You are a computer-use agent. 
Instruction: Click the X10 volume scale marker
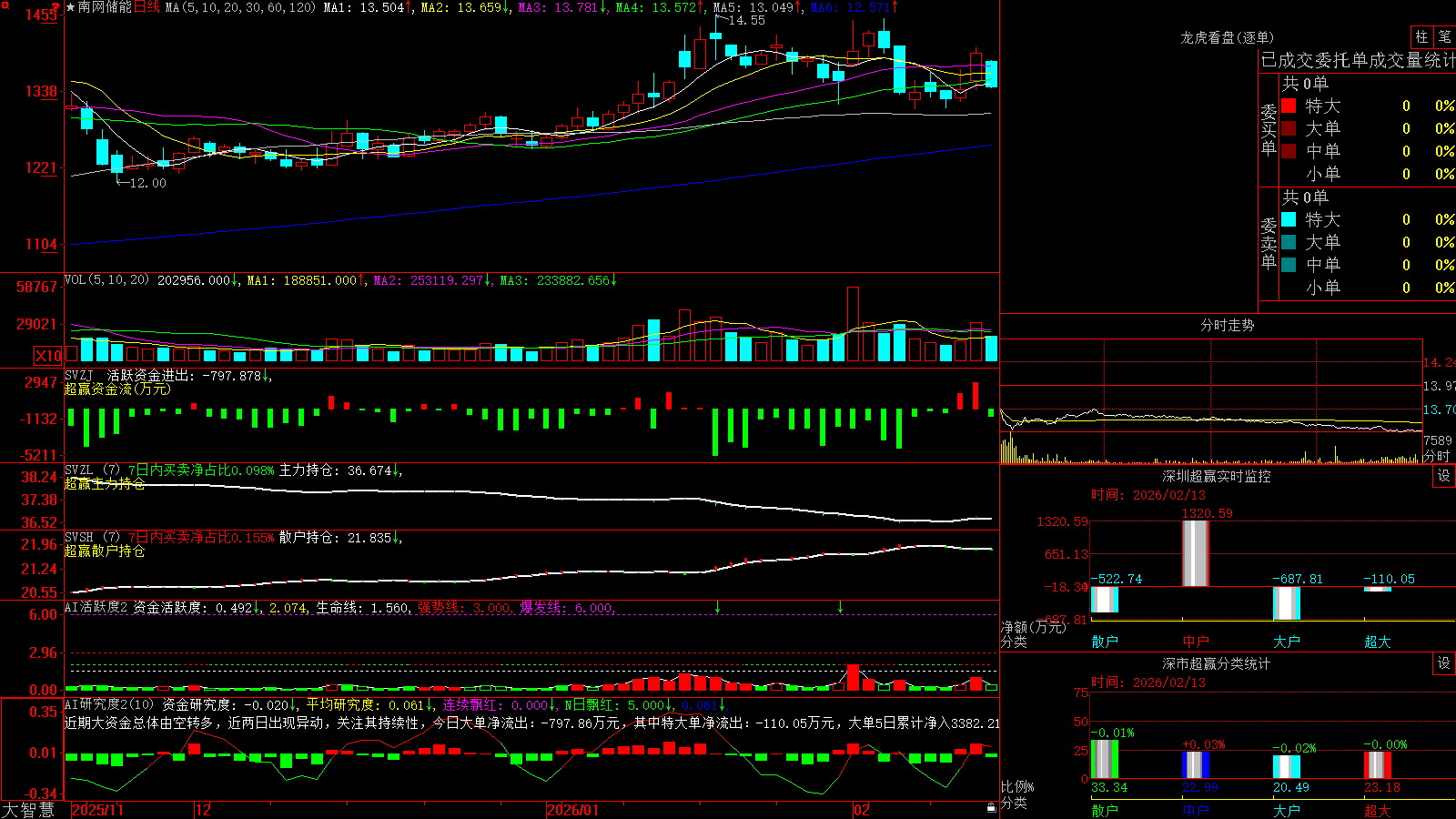coord(48,356)
